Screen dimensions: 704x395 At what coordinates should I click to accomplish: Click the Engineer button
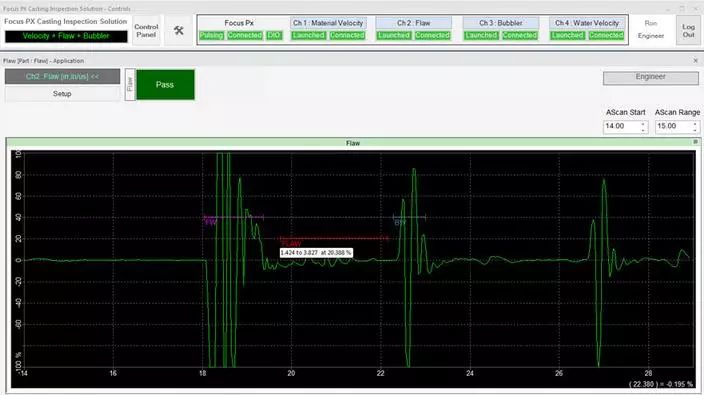pos(651,77)
